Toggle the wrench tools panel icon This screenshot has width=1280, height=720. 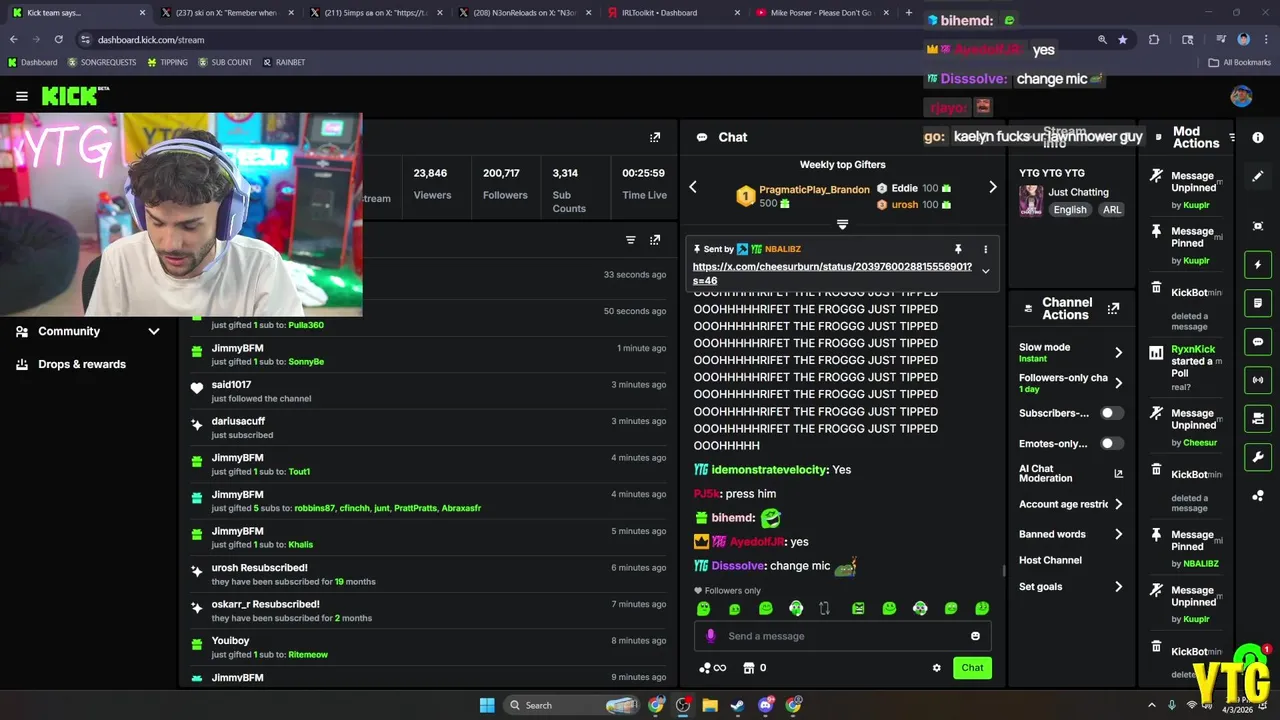tap(1258, 457)
